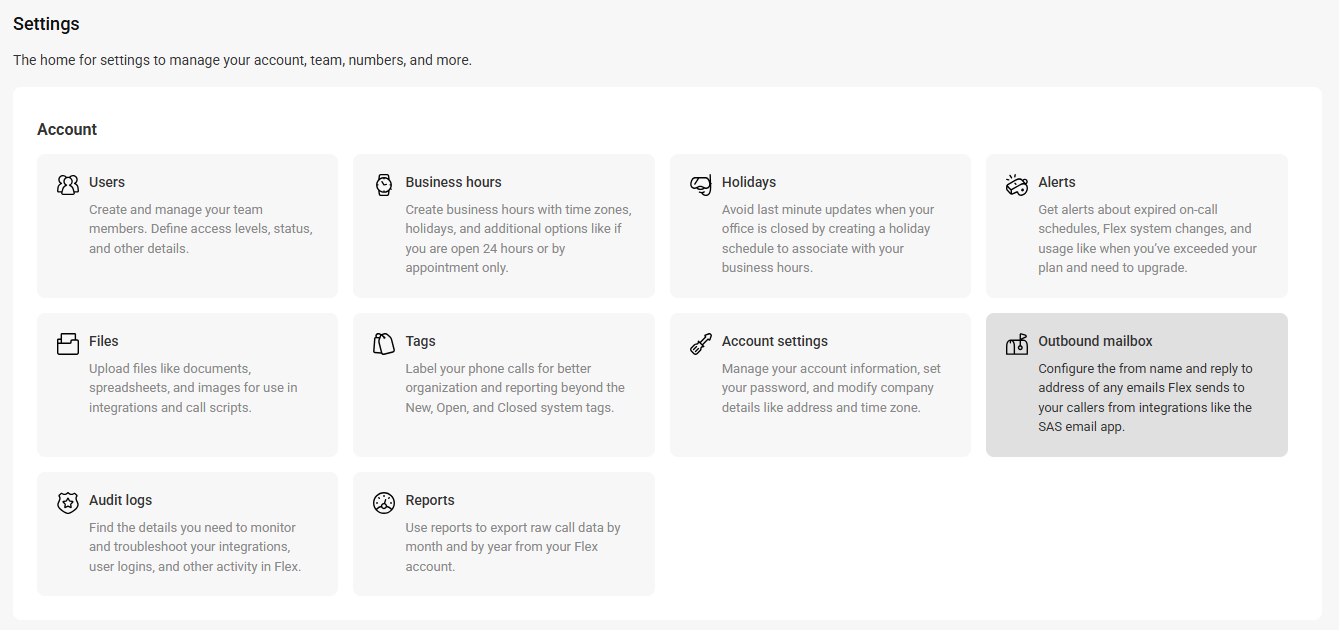Click the settings home subtitle text
The image size is (1339, 630).
pos(242,60)
